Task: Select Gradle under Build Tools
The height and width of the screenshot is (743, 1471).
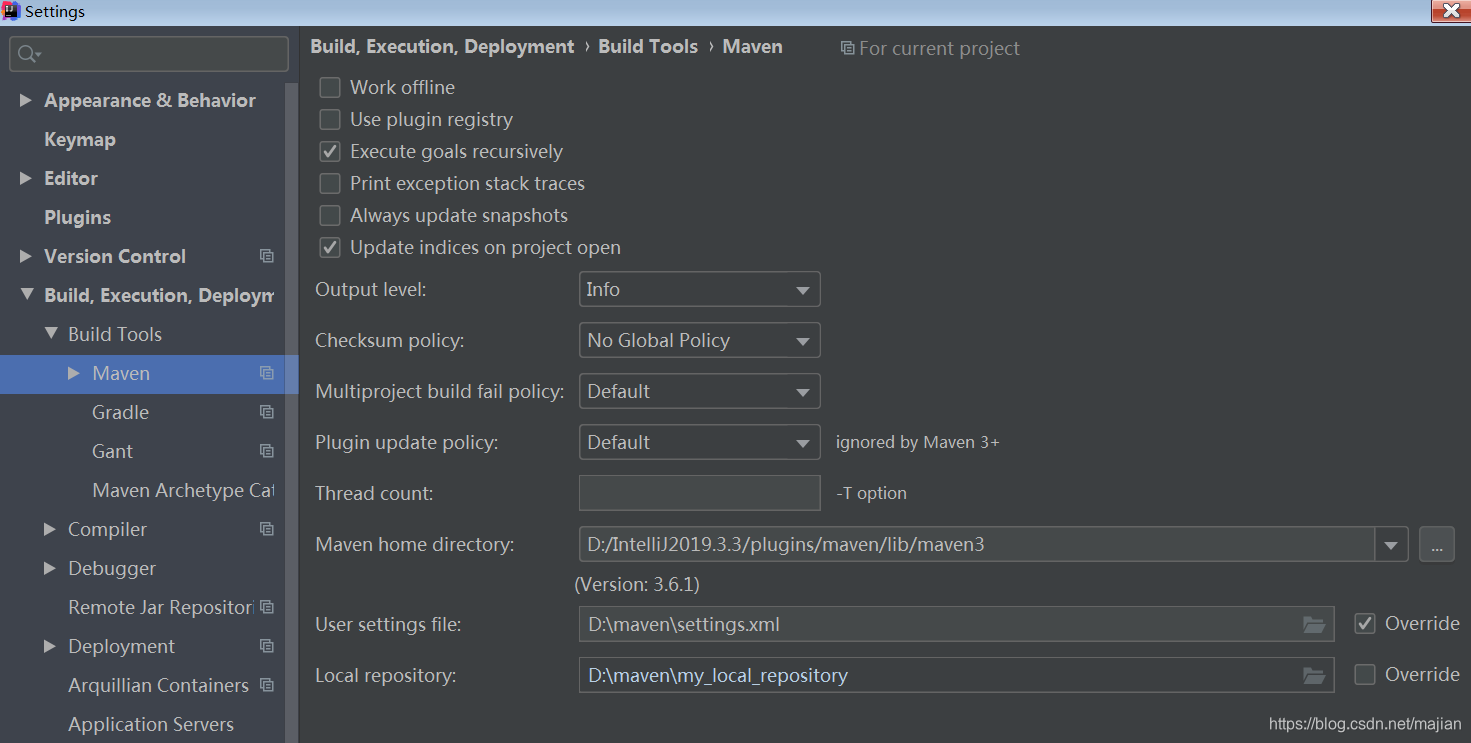Action: click(120, 412)
